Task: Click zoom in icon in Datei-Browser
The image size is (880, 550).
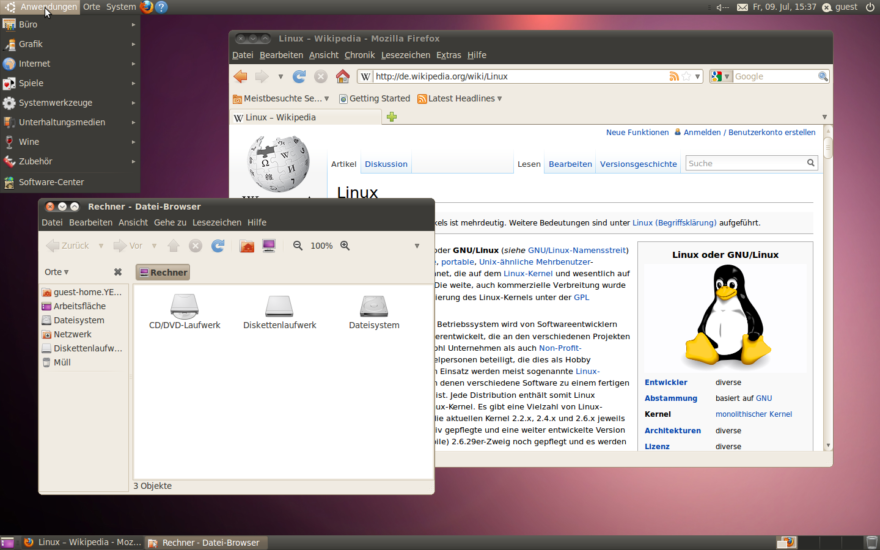Action: (x=345, y=245)
